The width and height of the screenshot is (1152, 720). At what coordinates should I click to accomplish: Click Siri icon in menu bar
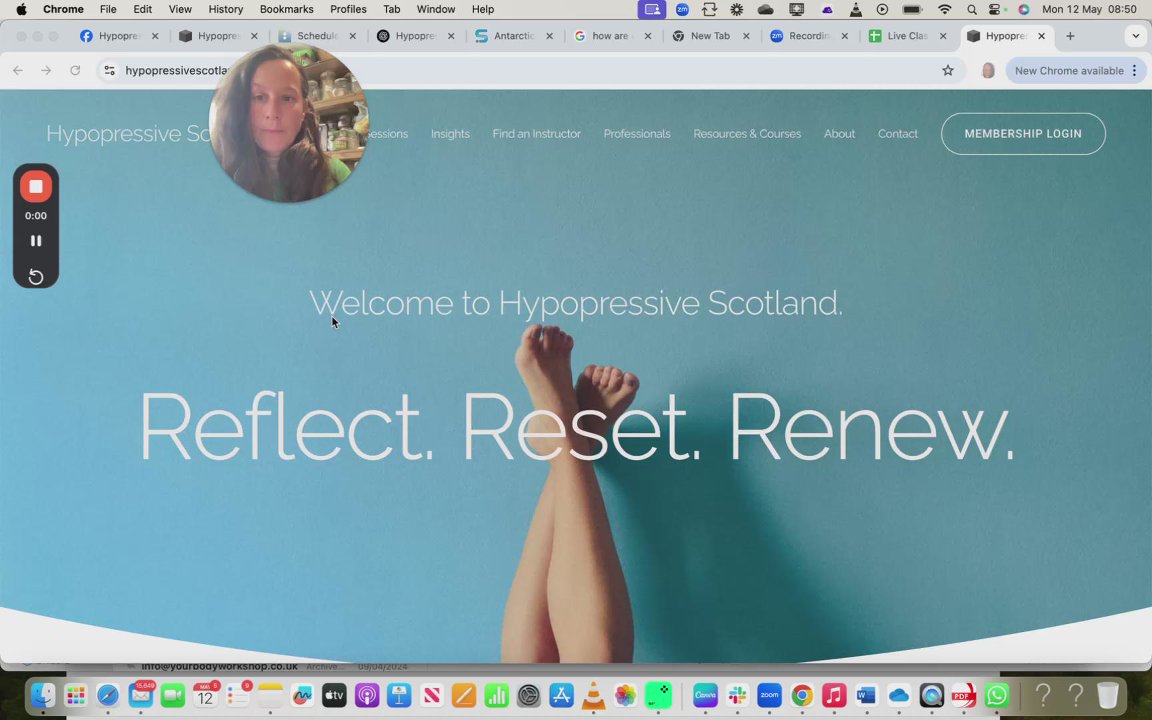1023,10
